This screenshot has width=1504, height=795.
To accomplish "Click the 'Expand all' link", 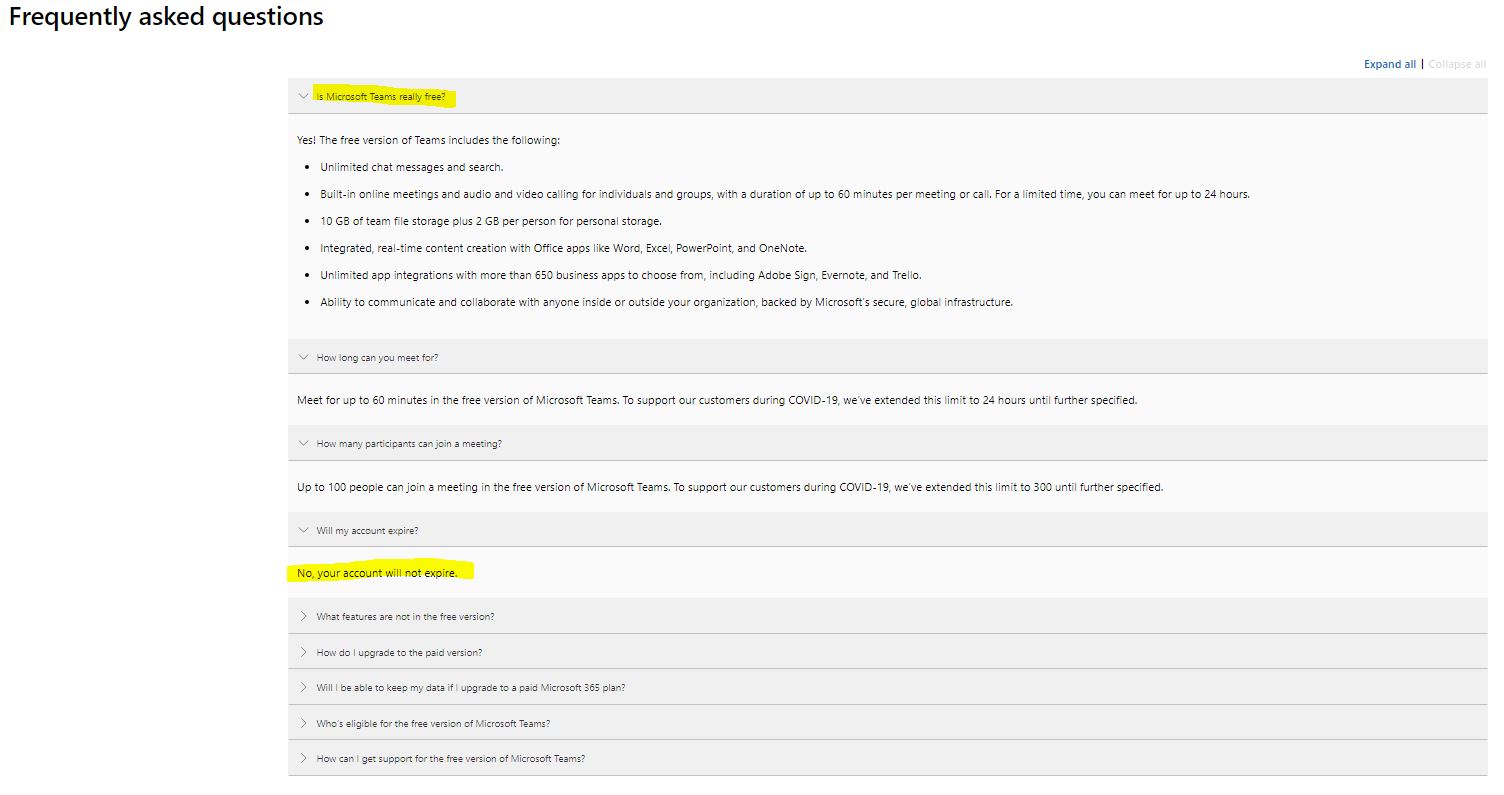I will [1389, 64].
